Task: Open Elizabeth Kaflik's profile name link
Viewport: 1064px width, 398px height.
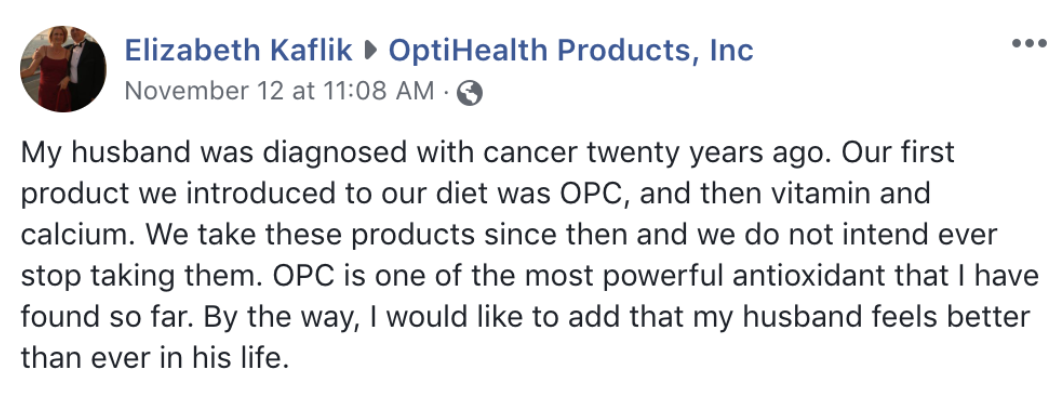Action: 239,51
